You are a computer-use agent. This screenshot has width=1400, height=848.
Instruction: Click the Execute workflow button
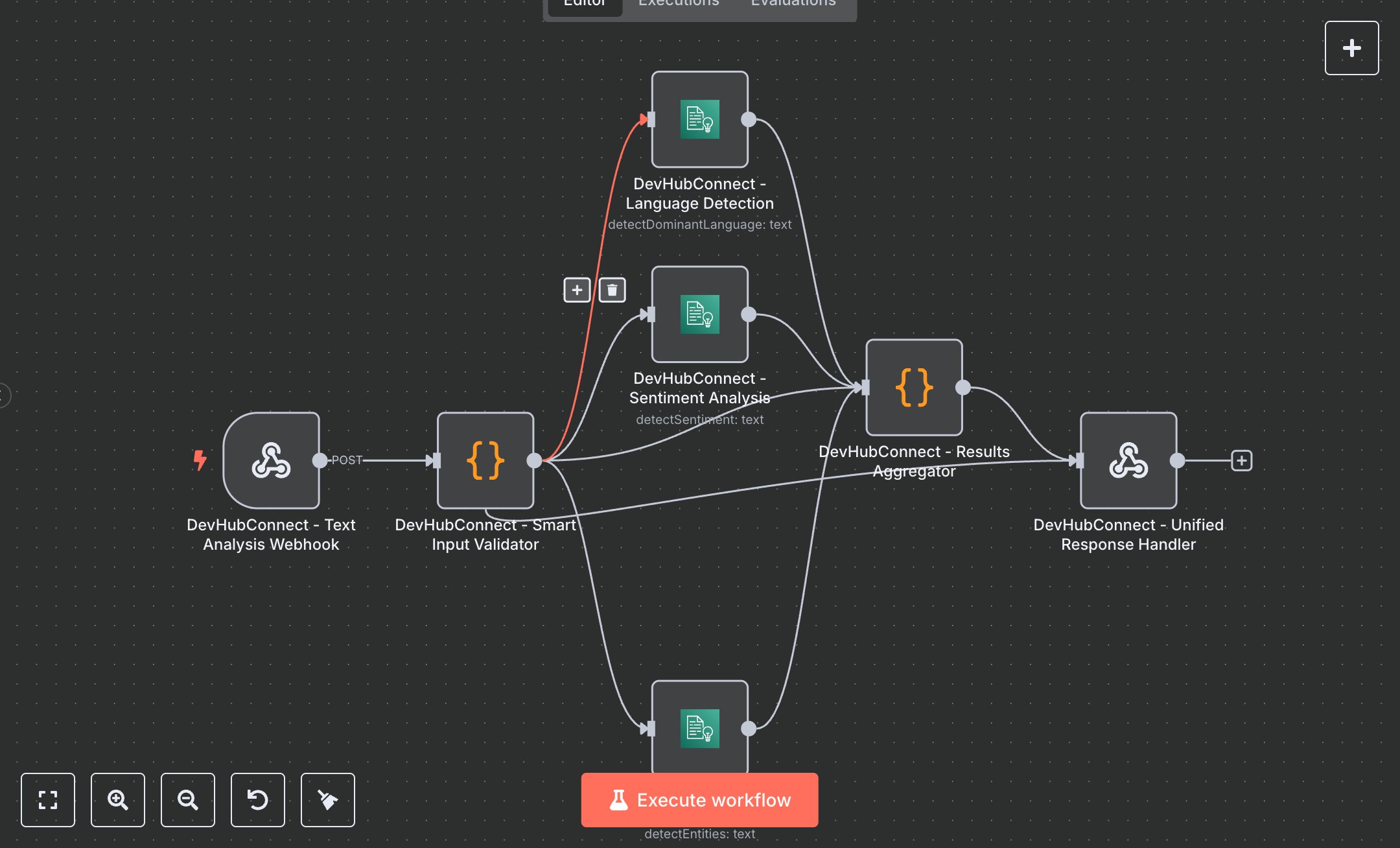[700, 800]
